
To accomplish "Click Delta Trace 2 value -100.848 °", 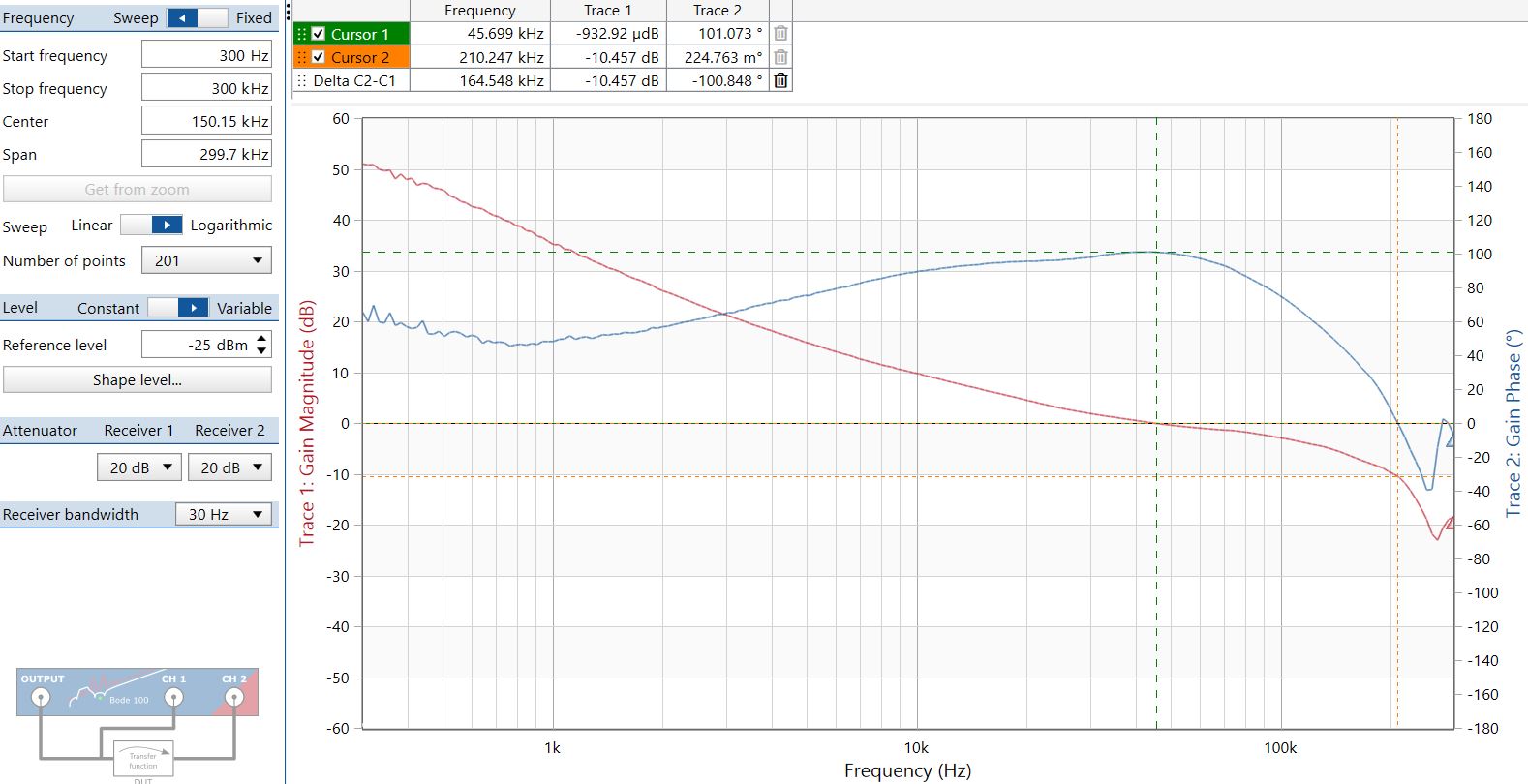I will tap(727, 80).
